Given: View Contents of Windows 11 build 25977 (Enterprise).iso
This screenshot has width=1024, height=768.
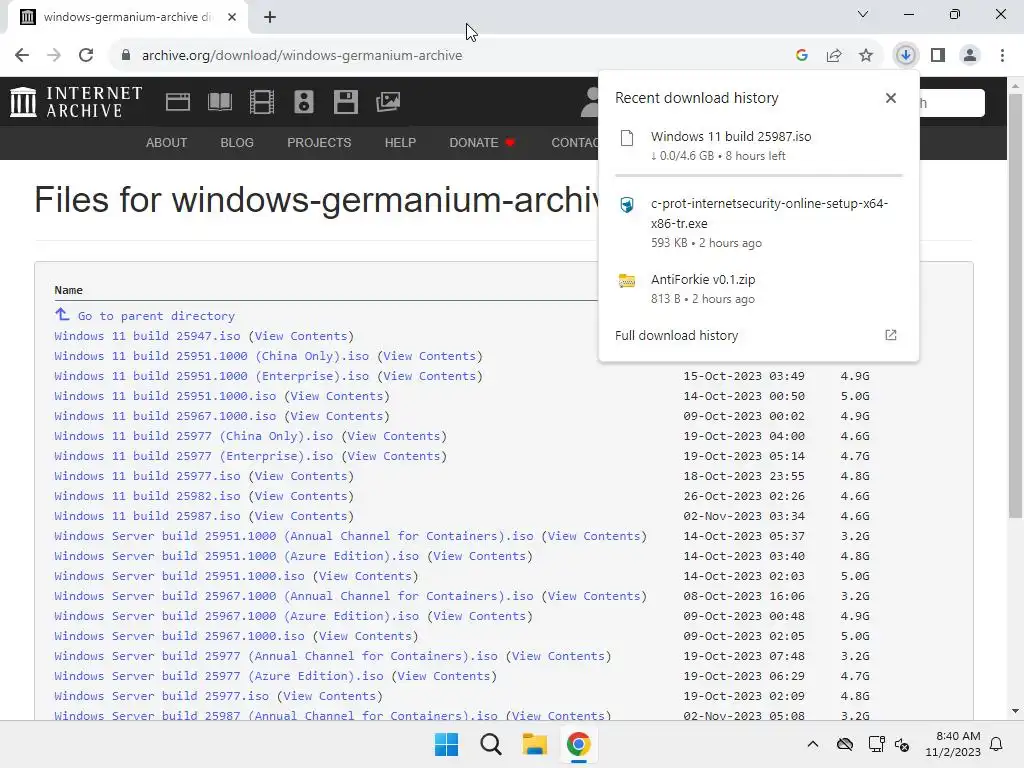Looking at the screenshot, I should click(394, 456).
